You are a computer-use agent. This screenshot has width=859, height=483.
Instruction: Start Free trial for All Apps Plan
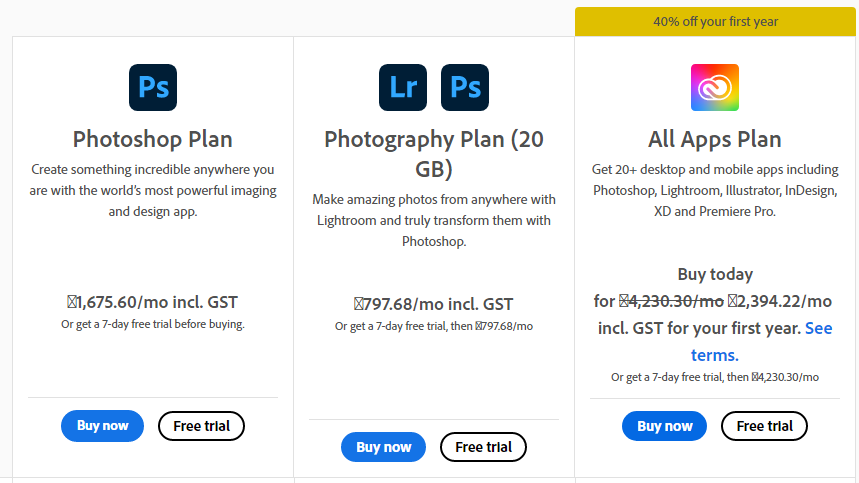coord(764,426)
